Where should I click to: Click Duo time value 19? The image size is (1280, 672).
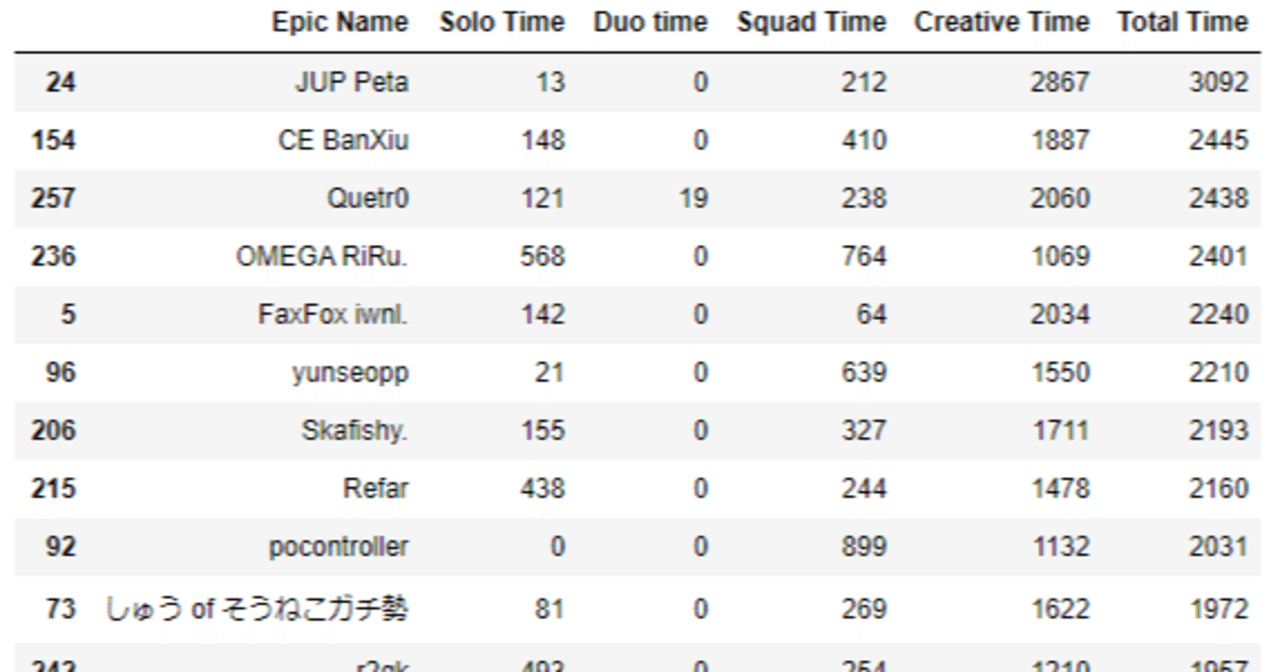693,198
